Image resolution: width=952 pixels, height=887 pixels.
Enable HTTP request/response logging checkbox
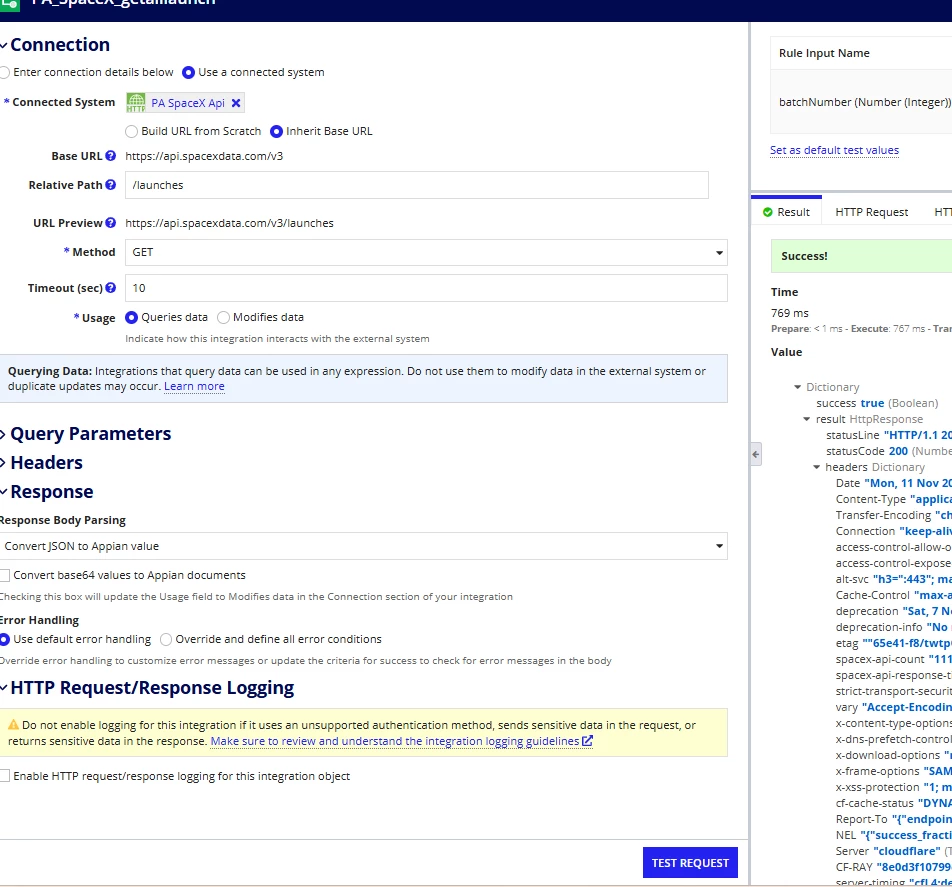pos(5,776)
